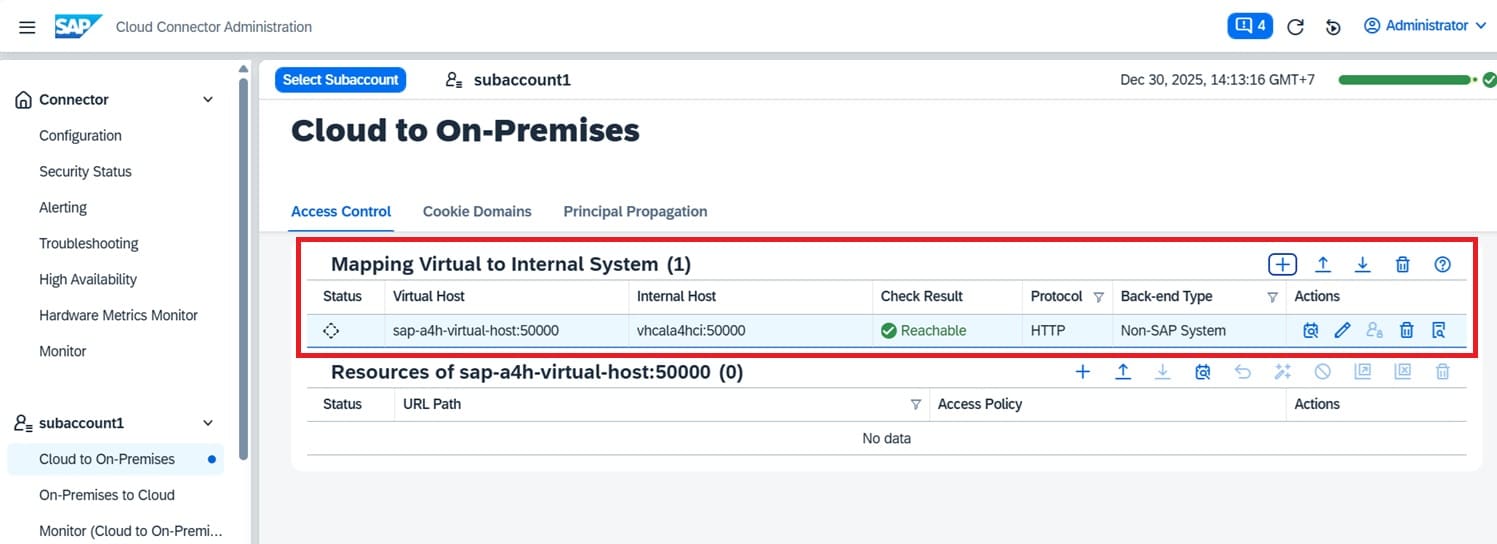
Task: Collapse the subaccount1 section in sidebar
Action: tap(208, 423)
